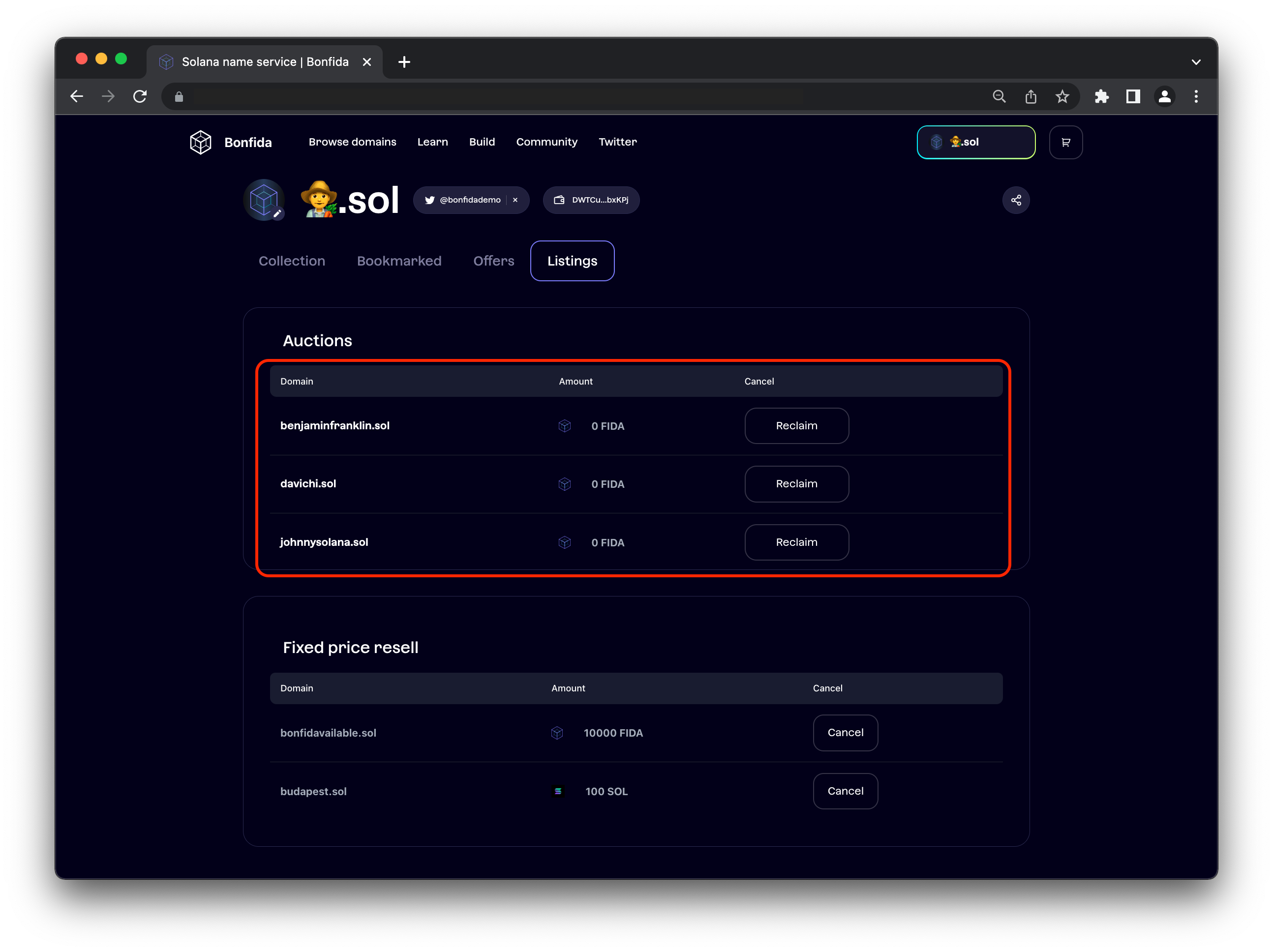This screenshot has width=1273, height=952.
Task: Reclaim davichi.sol
Action: (x=796, y=484)
